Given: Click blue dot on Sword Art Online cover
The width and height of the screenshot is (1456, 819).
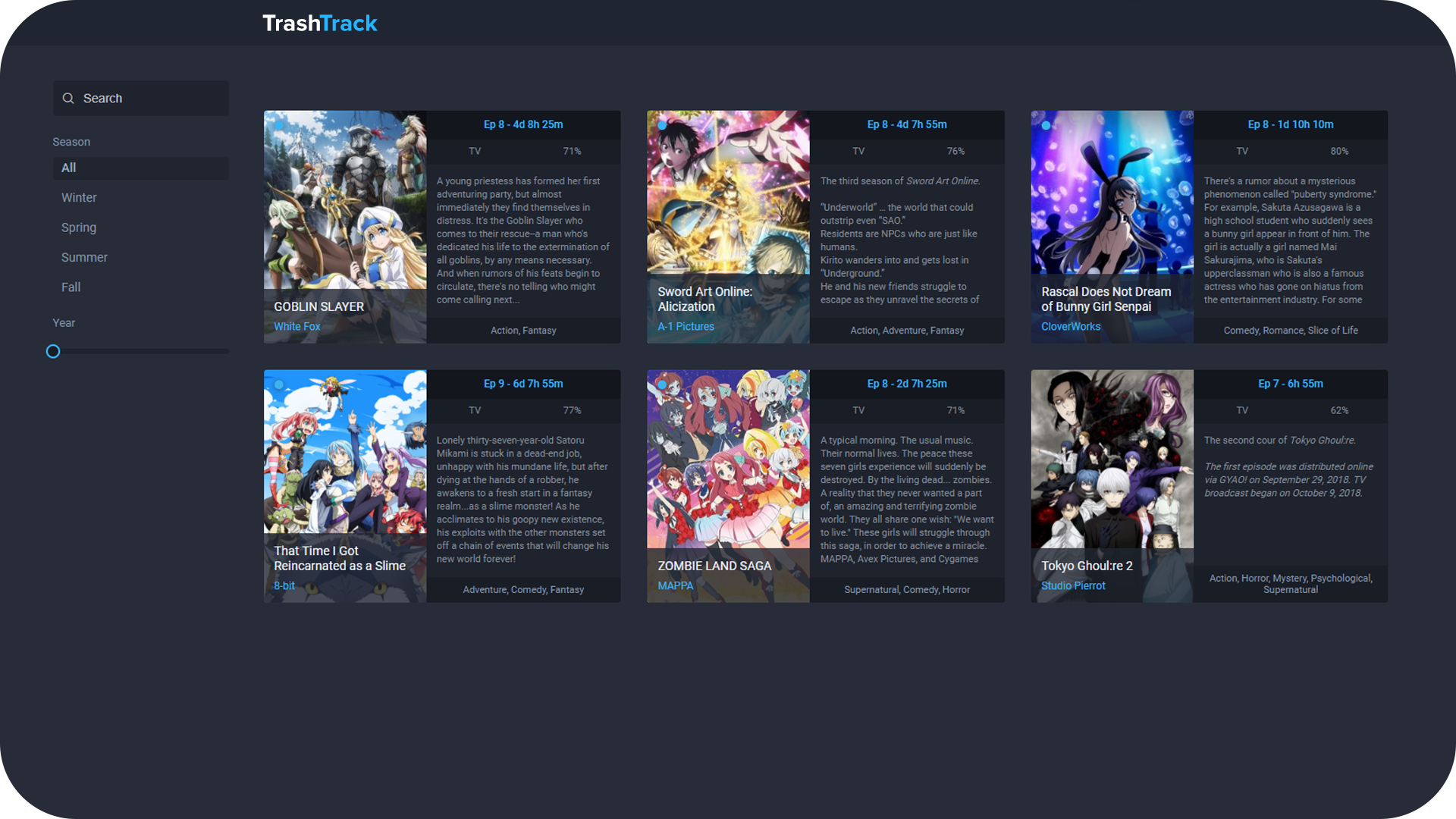Looking at the screenshot, I should (662, 125).
